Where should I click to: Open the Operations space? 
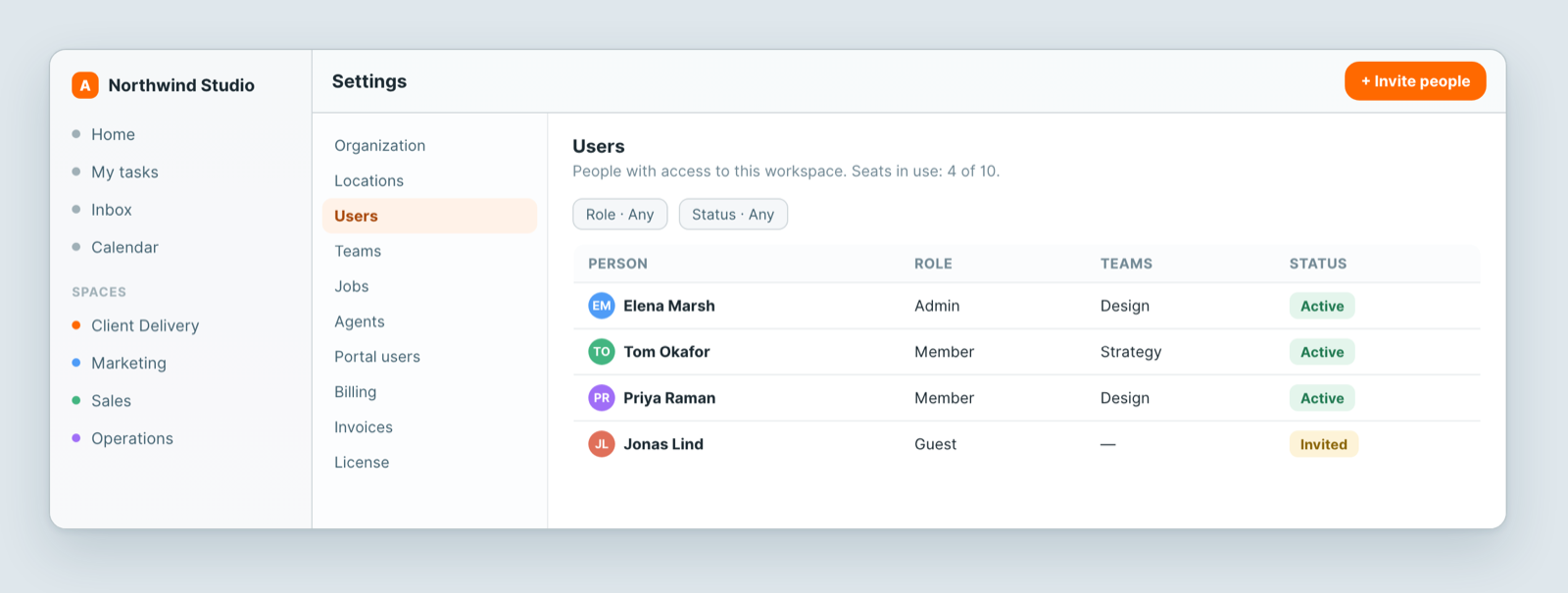(132, 438)
